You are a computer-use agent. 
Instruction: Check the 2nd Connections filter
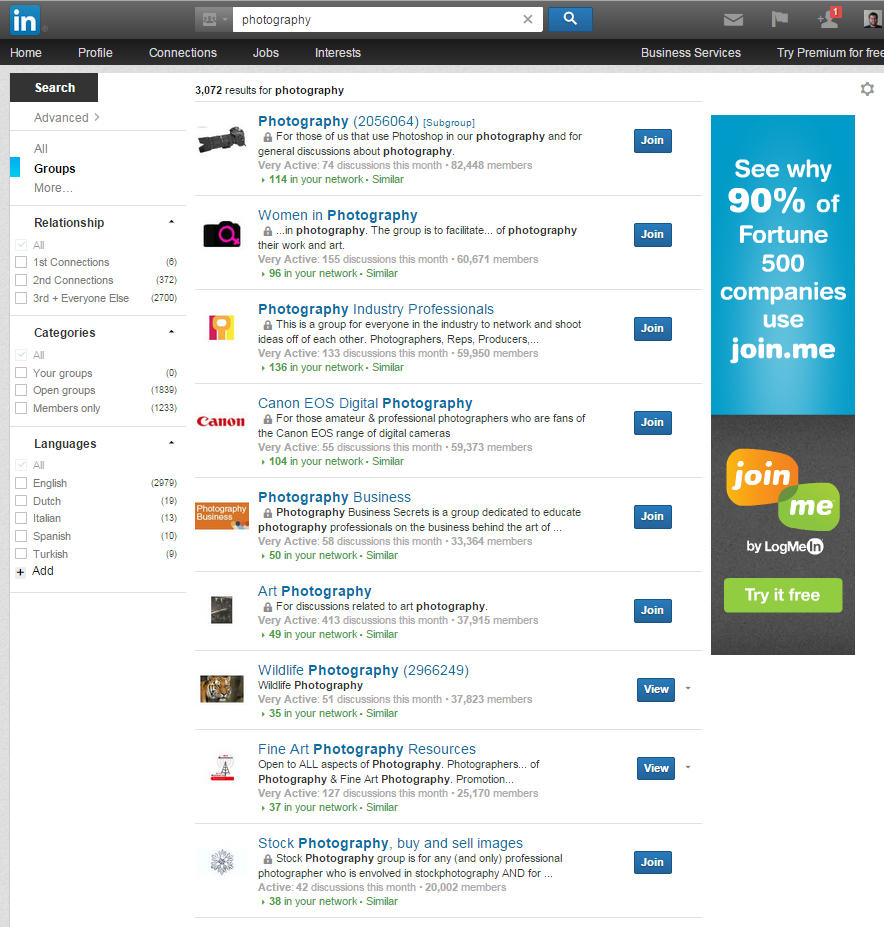click(21, 280)
